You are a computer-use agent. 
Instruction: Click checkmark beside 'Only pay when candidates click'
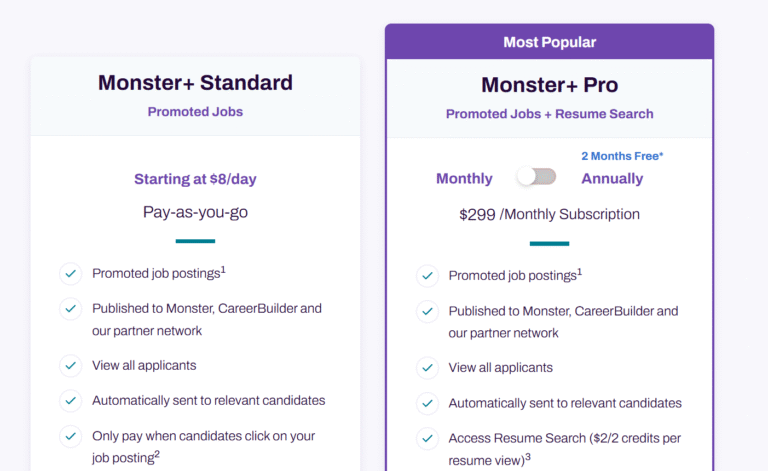(70, 436)
